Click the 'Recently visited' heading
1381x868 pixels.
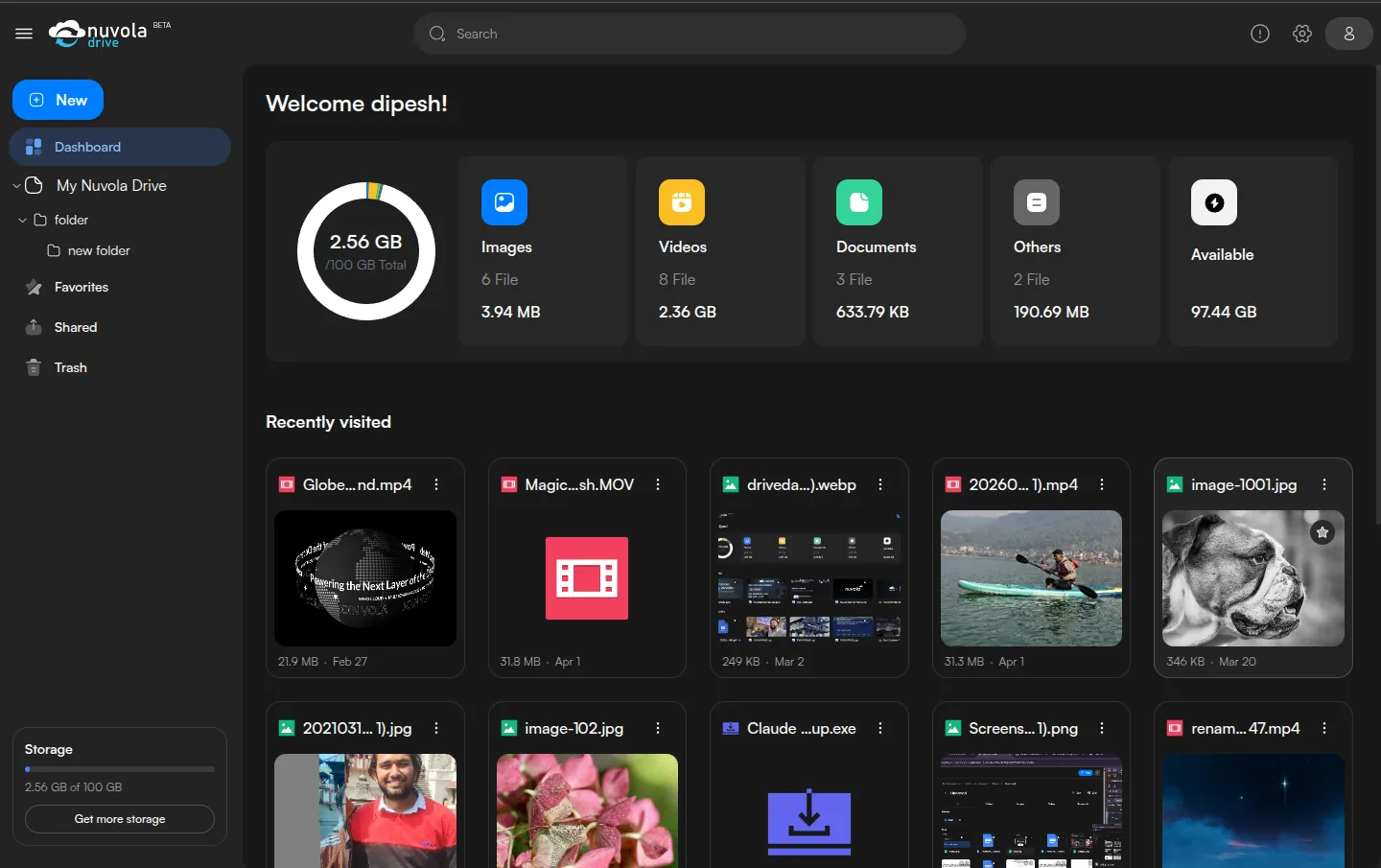click(328, 422)
